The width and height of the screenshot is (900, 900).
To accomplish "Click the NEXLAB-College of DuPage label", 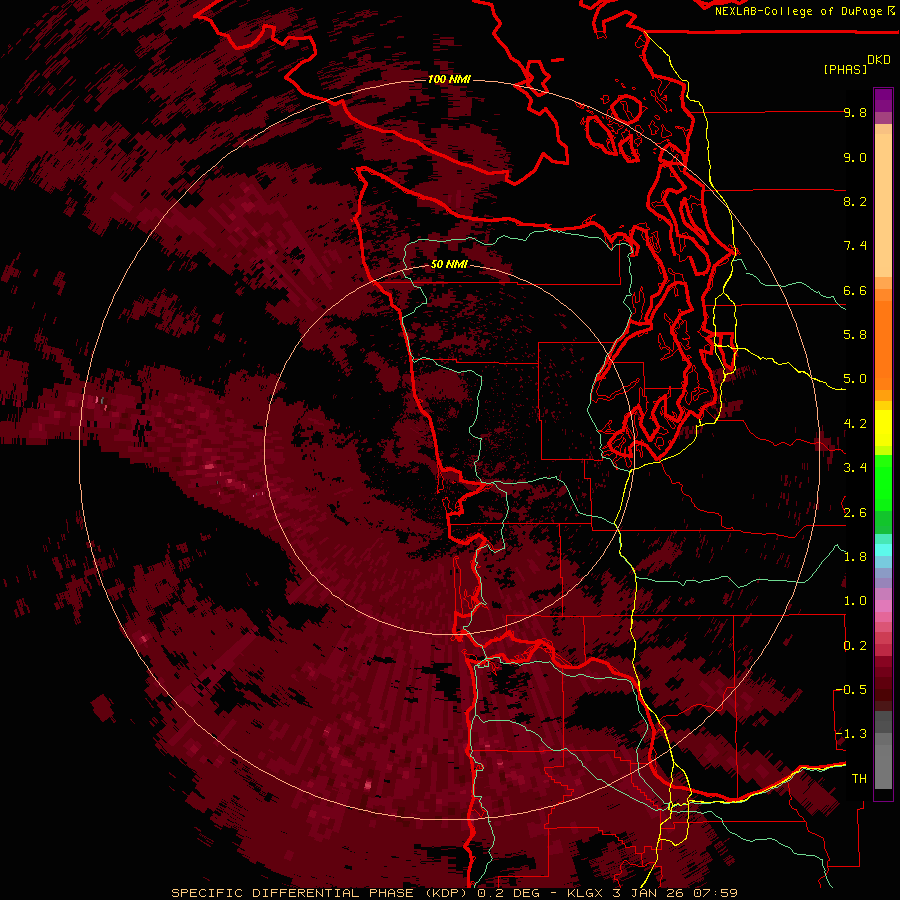I will pyautogui.click(x=799, y=11).
